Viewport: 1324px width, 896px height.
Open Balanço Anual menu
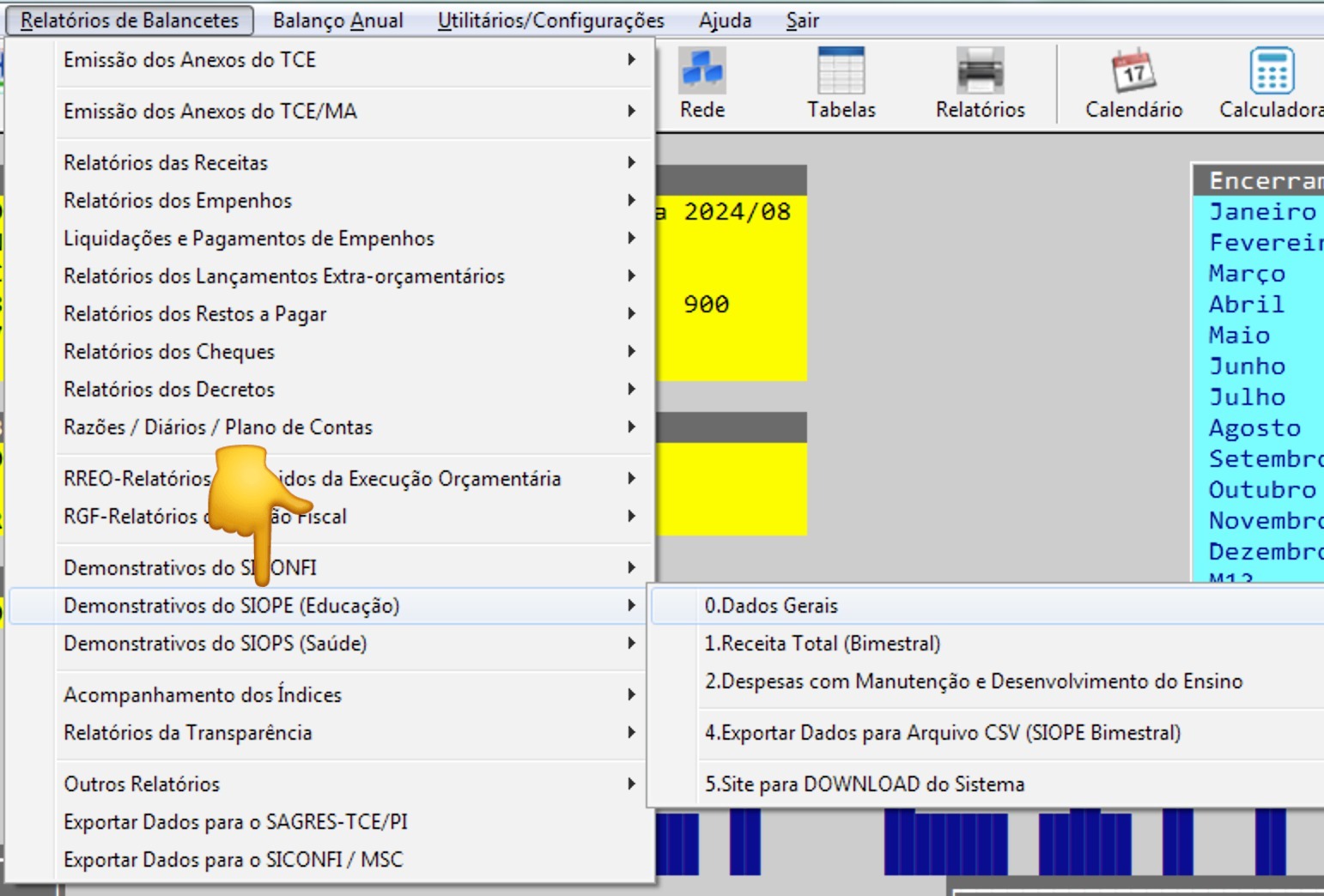coord(338,21)
